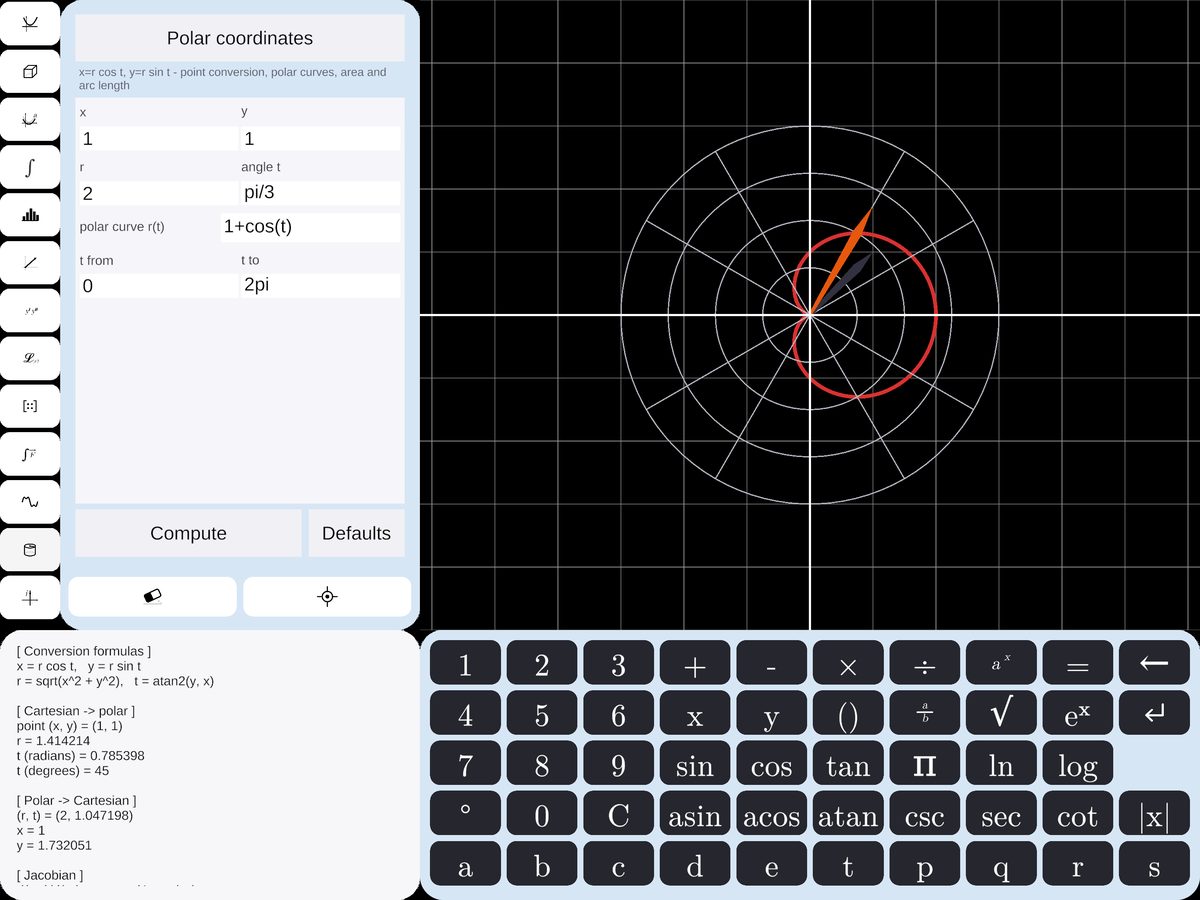Click the x value input field
This screenshot has height=900, width=1200.
click(157, 139)
